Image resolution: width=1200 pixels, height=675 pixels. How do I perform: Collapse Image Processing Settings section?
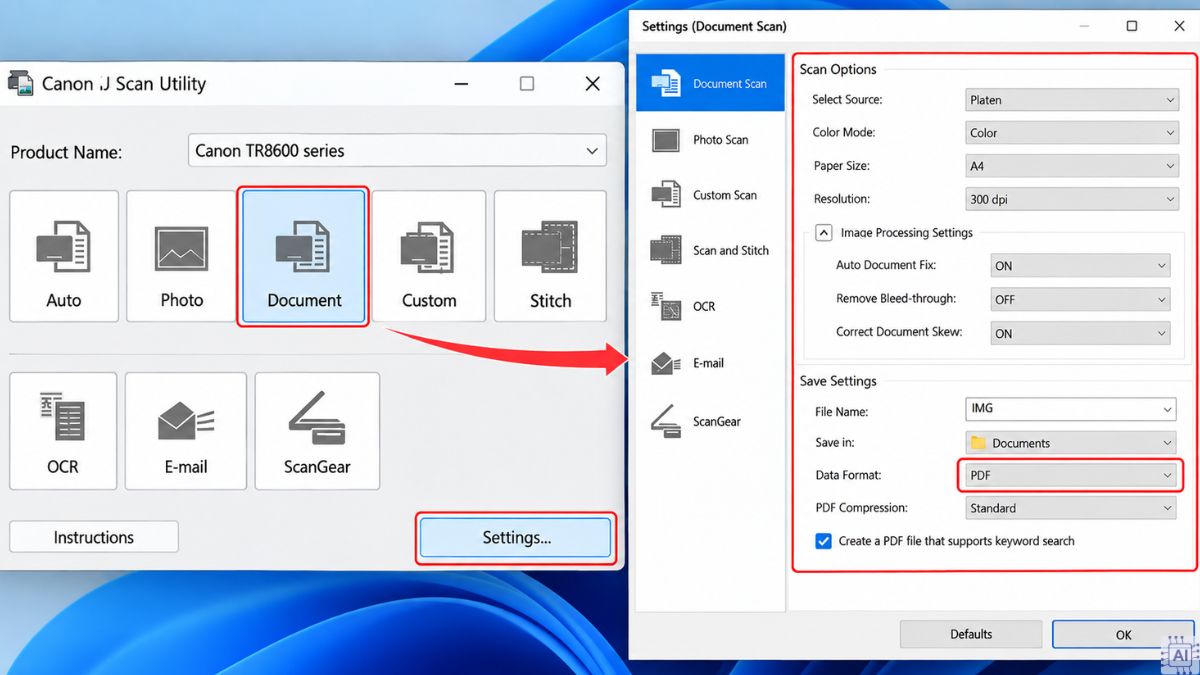(823, 232)
